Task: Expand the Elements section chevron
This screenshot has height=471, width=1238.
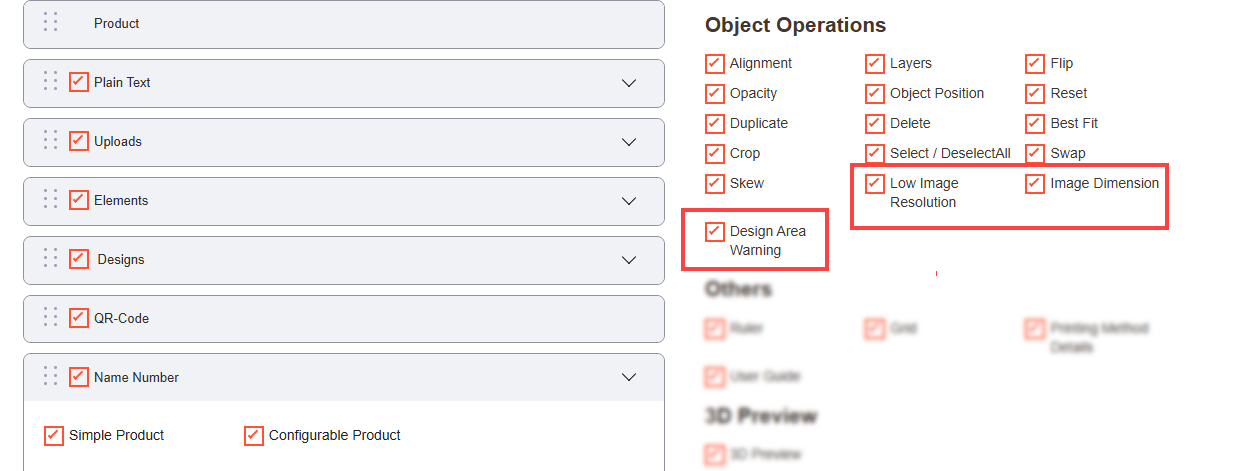Action: click(x=629, y=201)
